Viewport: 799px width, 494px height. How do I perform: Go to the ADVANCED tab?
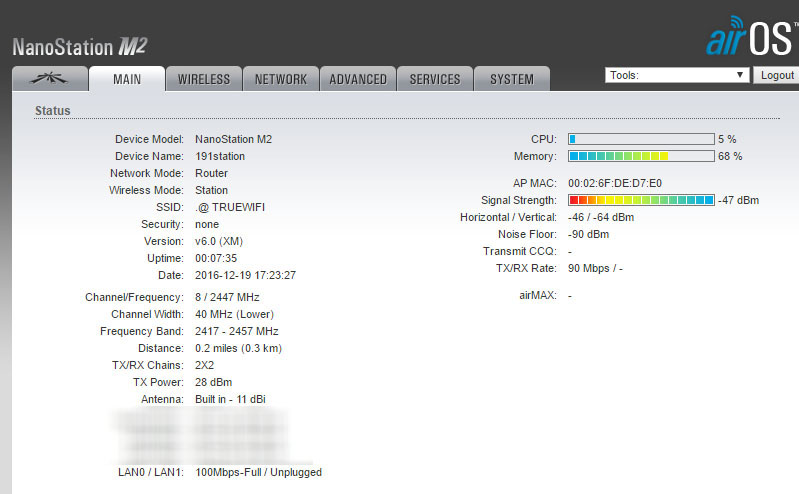[x=358, y=79]
